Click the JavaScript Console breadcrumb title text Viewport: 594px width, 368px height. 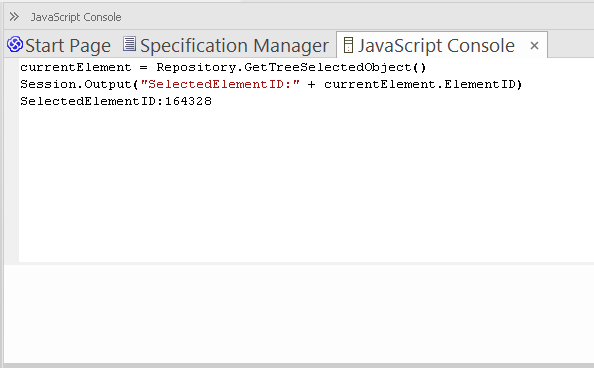coord(76,17)
